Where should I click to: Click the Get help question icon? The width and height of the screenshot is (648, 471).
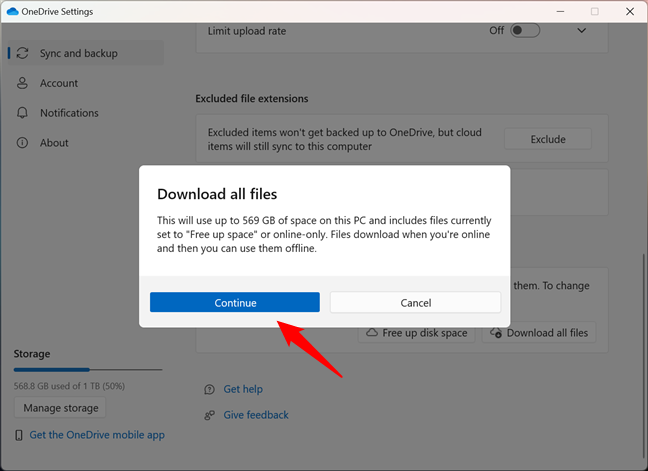click(x=209, y=389)
